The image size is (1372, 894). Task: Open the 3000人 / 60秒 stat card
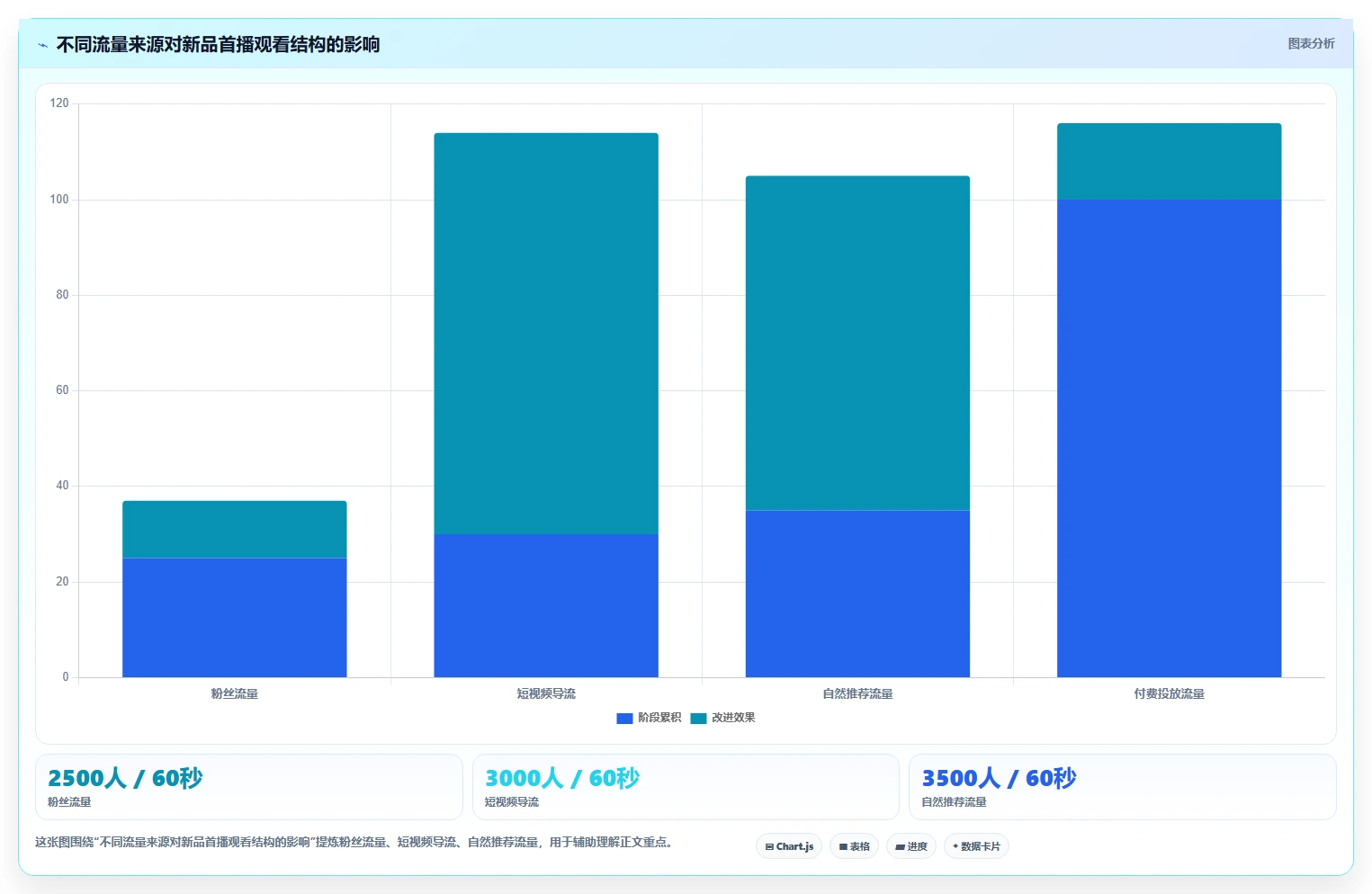686,787
